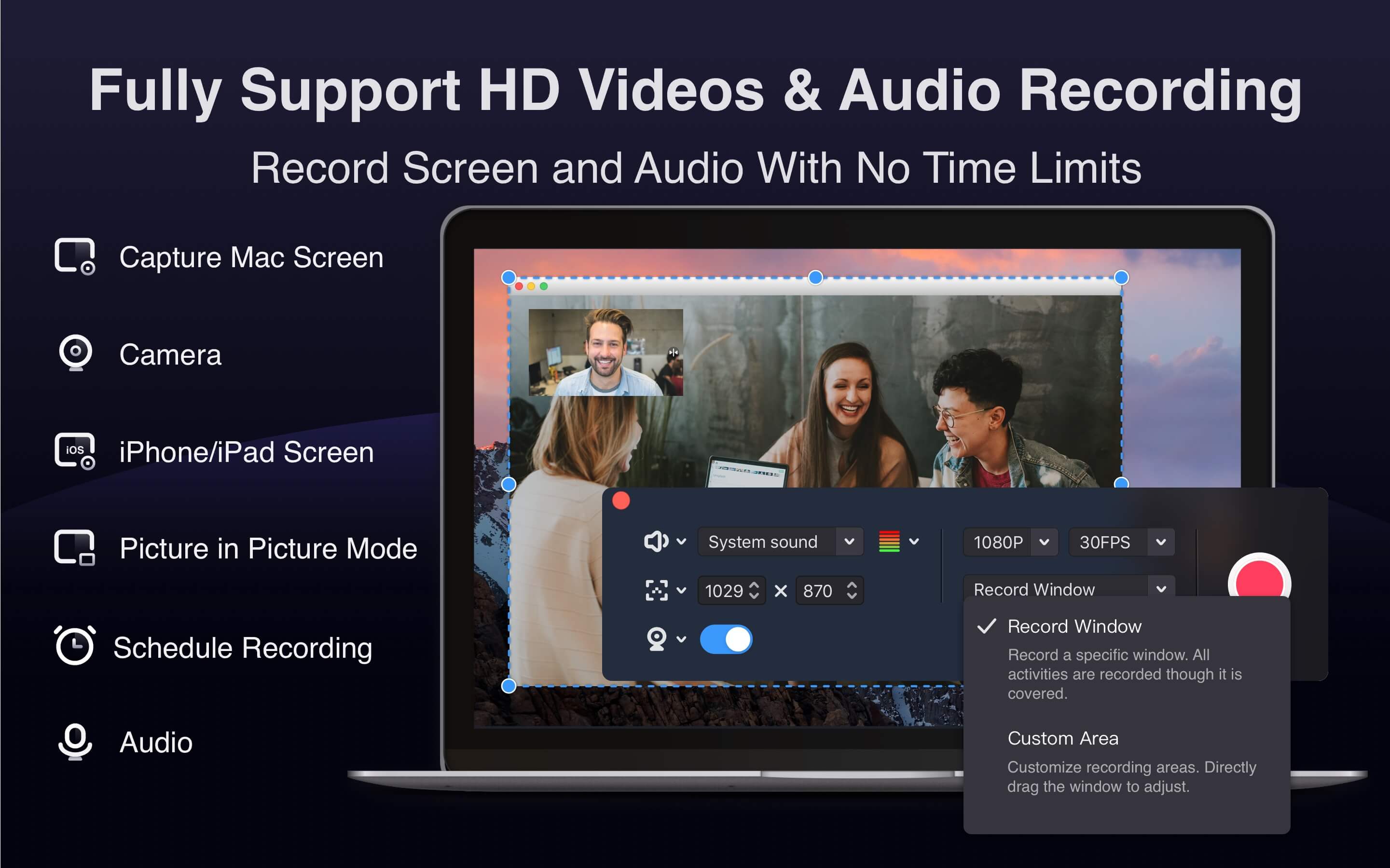Open the Record Window mode dropdown
Viewport: 1390px width, 868px height.
(1161, 590)
